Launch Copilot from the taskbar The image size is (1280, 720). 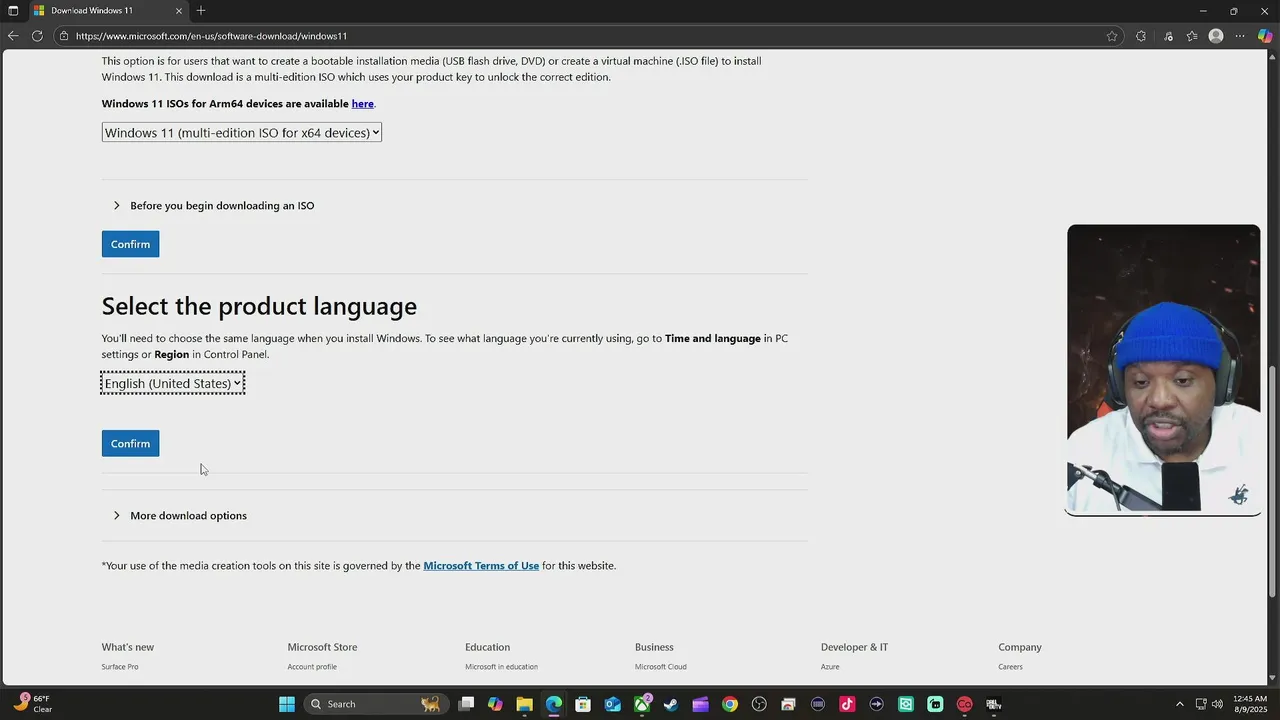click(495, 704)
